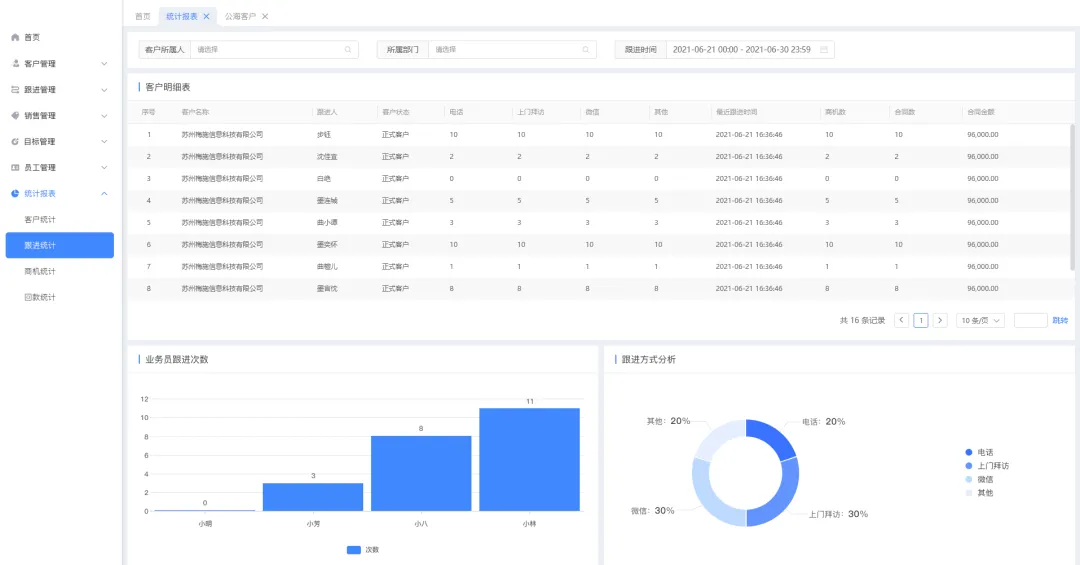Click the 跳转 jump link
1080x565 pixels.
click(x=1060, y=320)
